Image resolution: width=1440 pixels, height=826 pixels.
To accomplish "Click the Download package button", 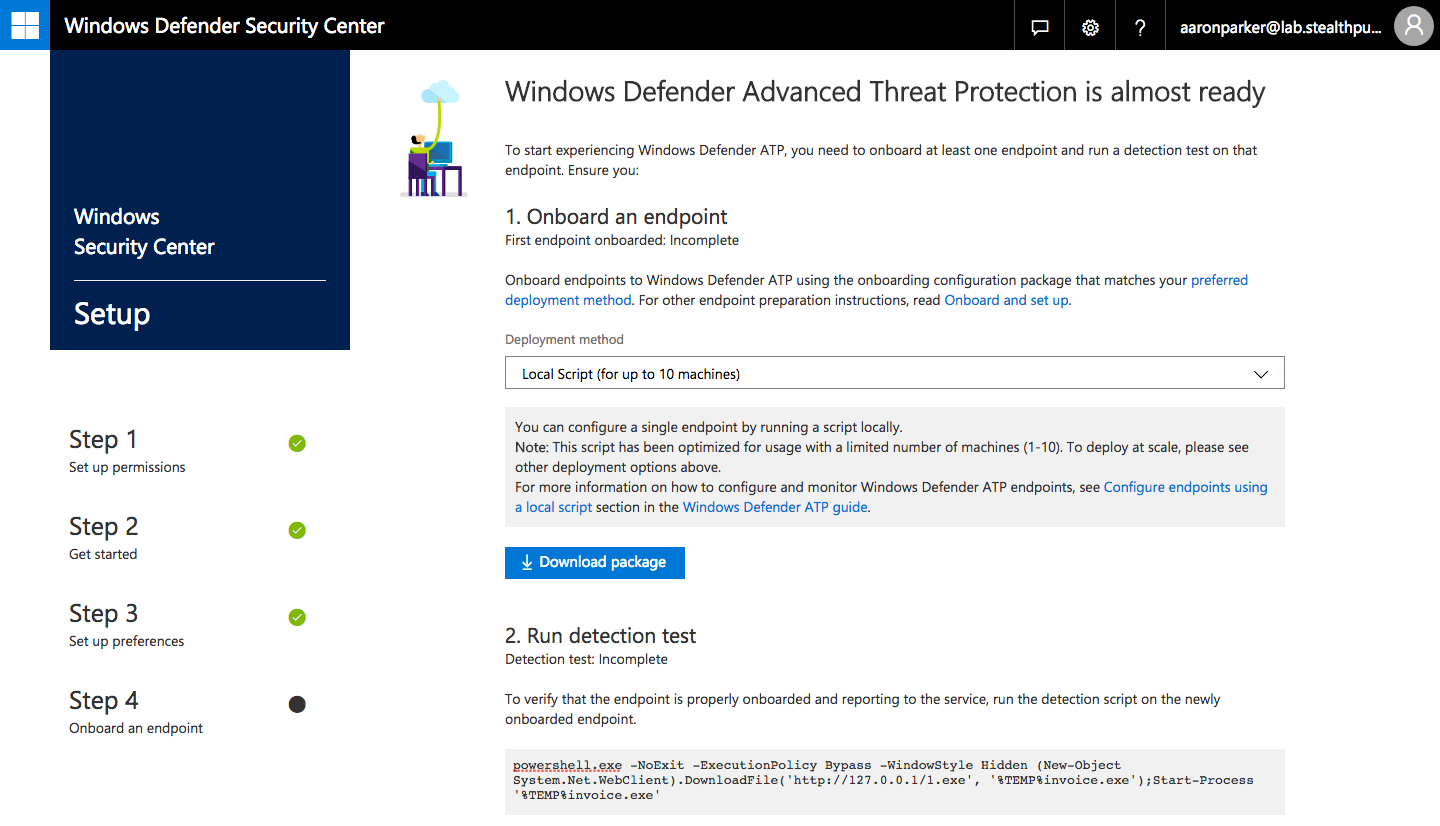I will [594, 562].
